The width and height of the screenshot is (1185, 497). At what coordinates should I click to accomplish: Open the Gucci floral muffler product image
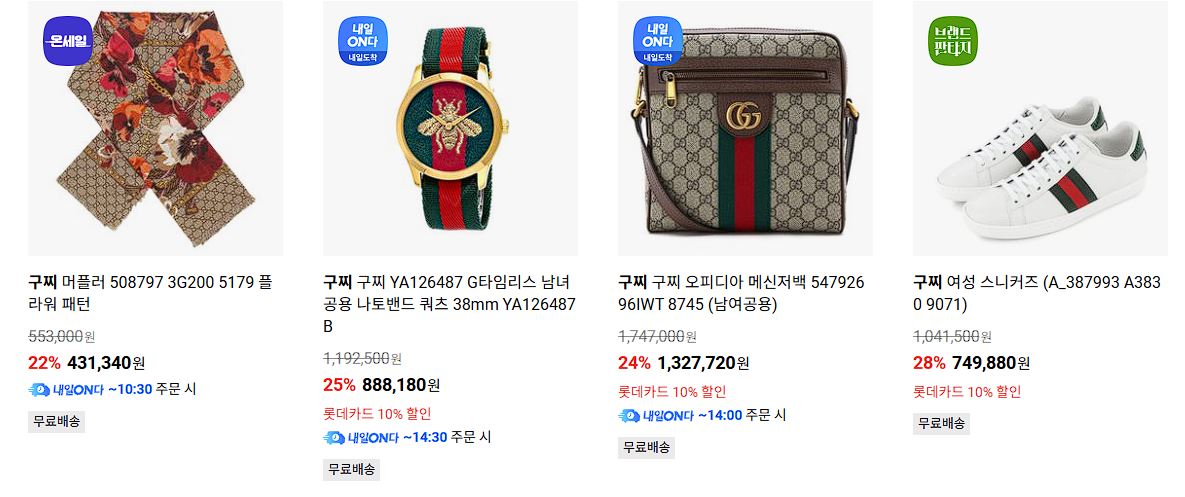point(156,128)
